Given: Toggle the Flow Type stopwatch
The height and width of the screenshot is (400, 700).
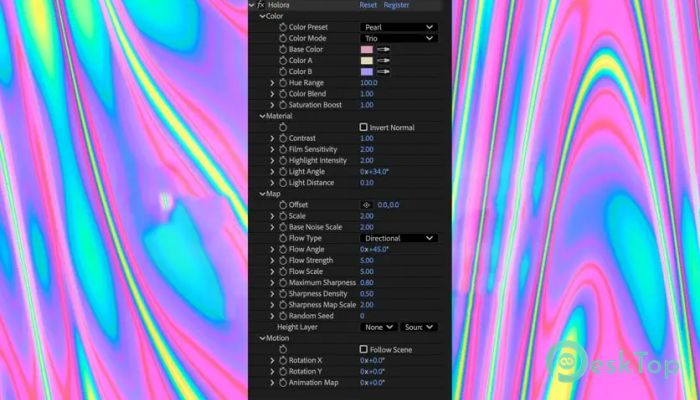Looking at the screenshot, I should pos(283,238).
